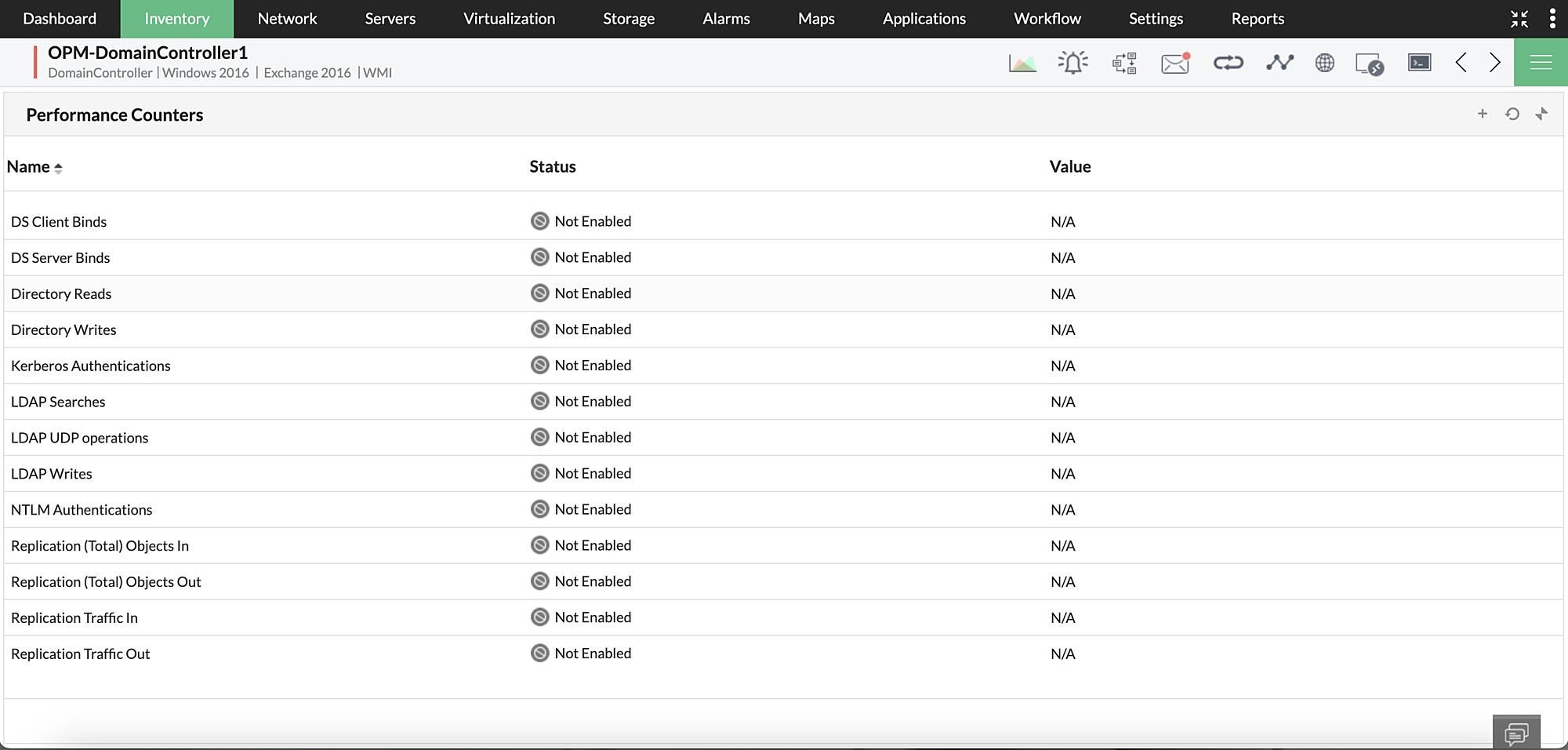Open the area graph chart icon
This screenshot has width=1568, height=750.
tap(1022, 63)
